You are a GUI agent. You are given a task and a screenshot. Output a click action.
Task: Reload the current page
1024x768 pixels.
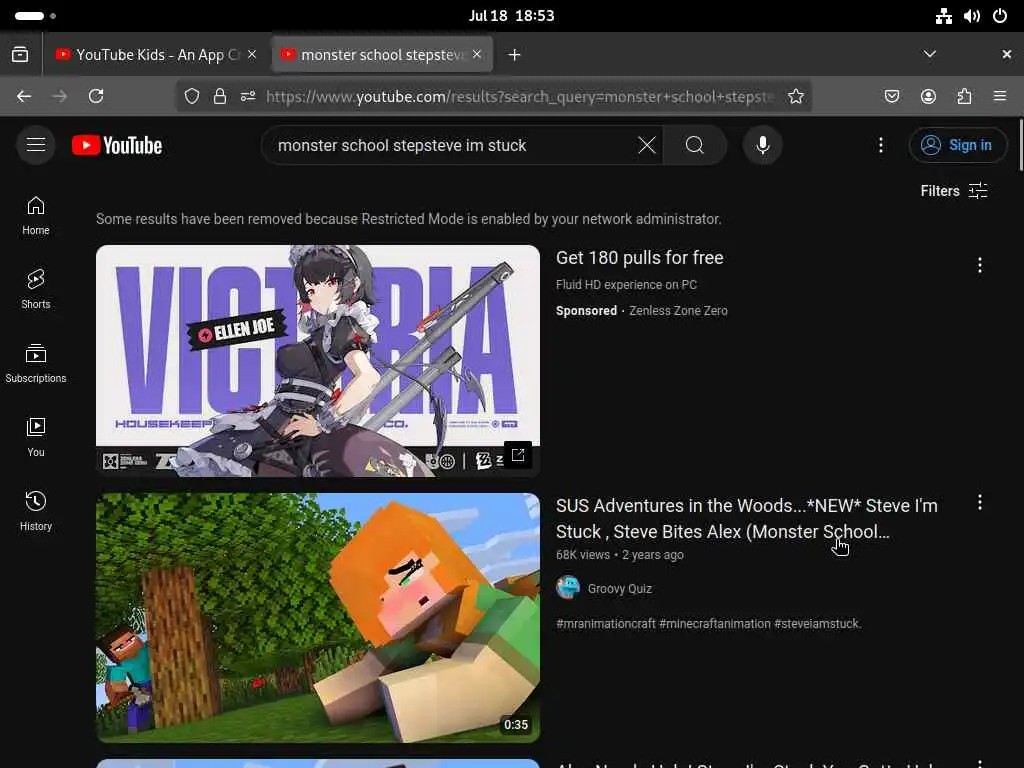click(96, 97)
